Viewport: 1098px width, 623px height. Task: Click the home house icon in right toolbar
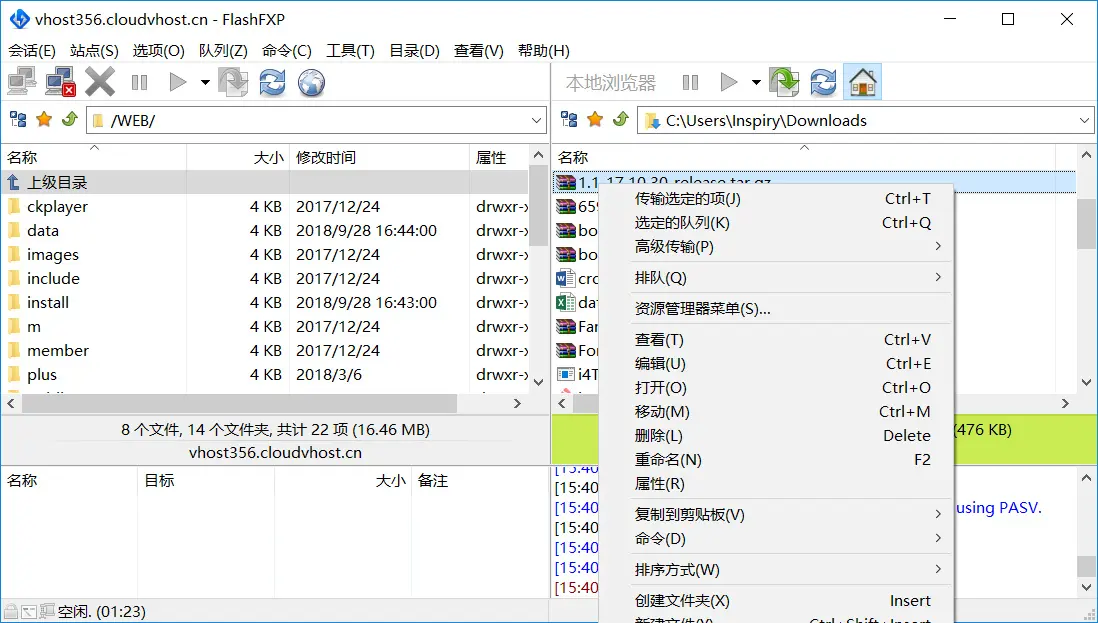[863, 82]
